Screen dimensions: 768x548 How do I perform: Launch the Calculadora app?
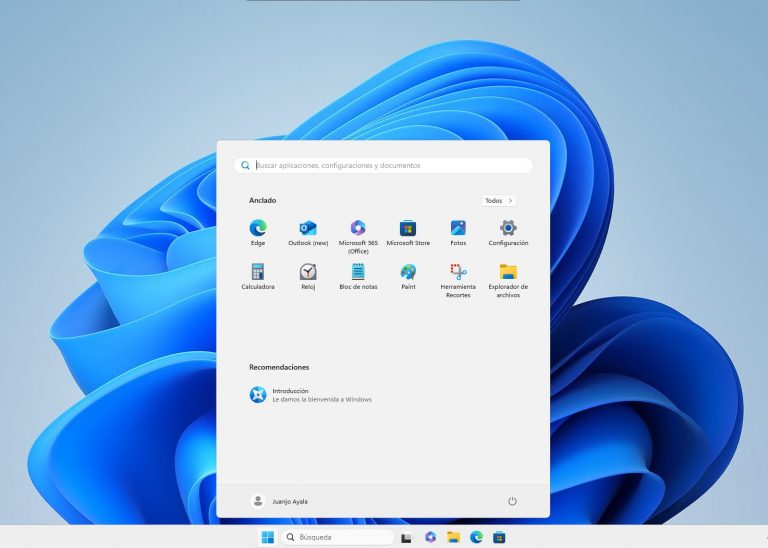(x=258, y=273)
